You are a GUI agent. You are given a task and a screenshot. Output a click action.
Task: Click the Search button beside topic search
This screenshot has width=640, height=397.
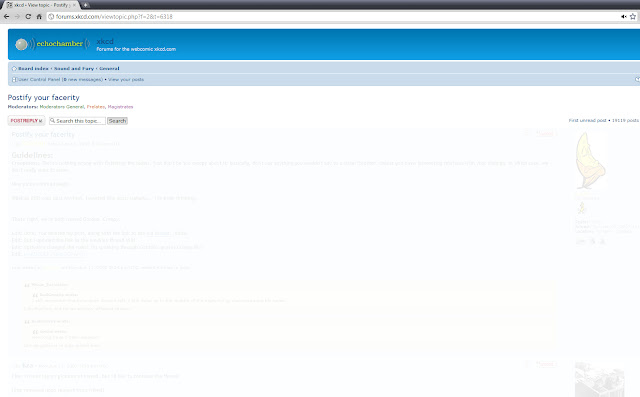tap(117, 121)
